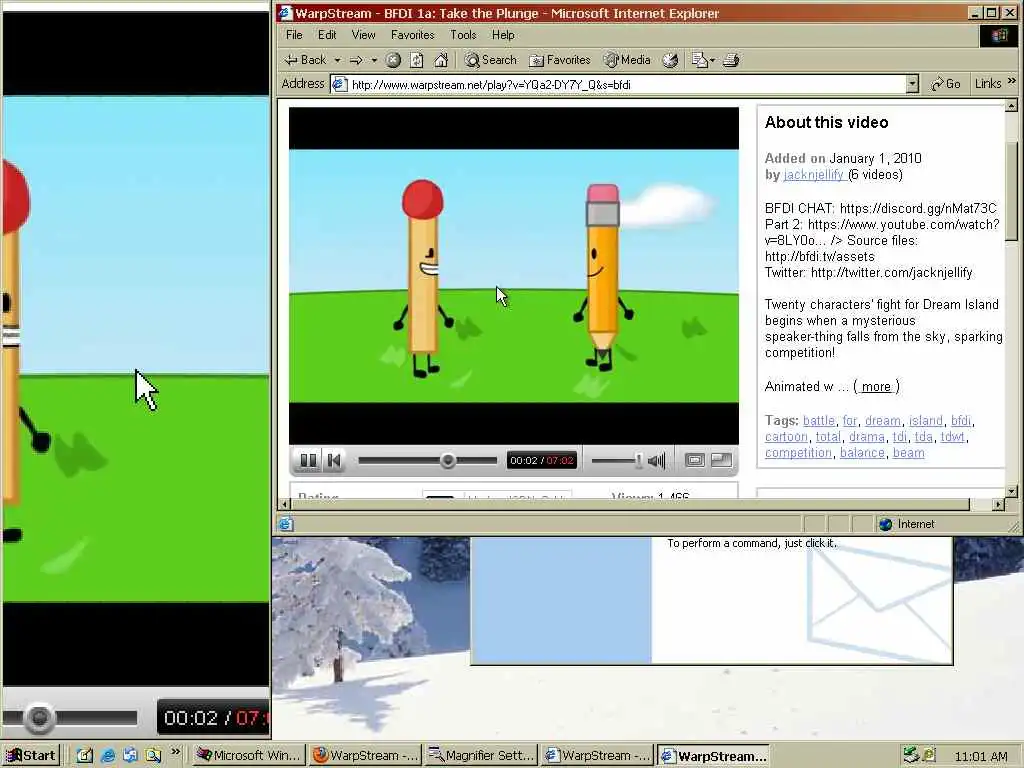
Task: Click the 00:02 / 07:02 time display
Action: click(542, 460)
